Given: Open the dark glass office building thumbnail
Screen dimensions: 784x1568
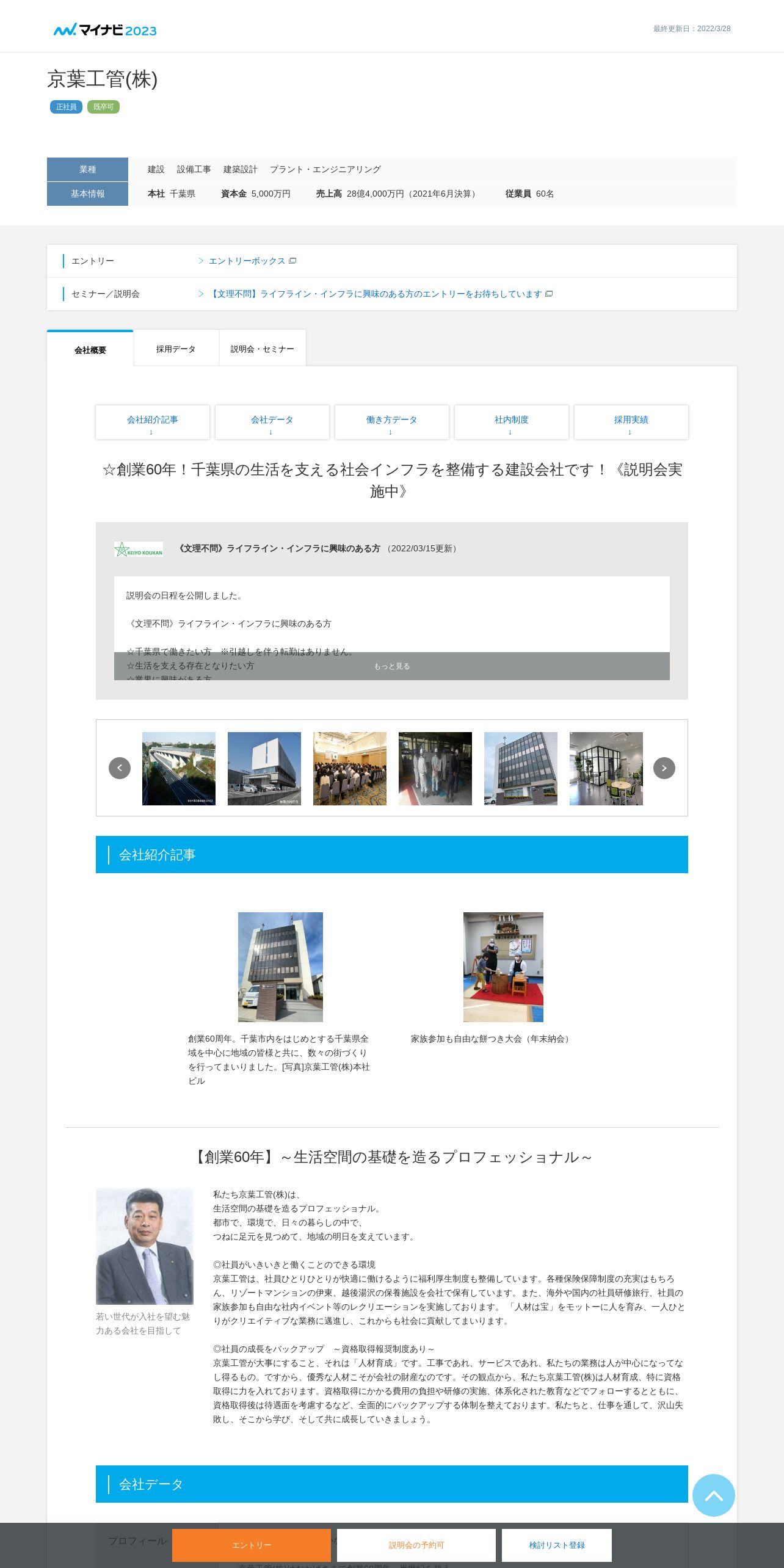Looking at the screenshot, I should pos(521,769).
